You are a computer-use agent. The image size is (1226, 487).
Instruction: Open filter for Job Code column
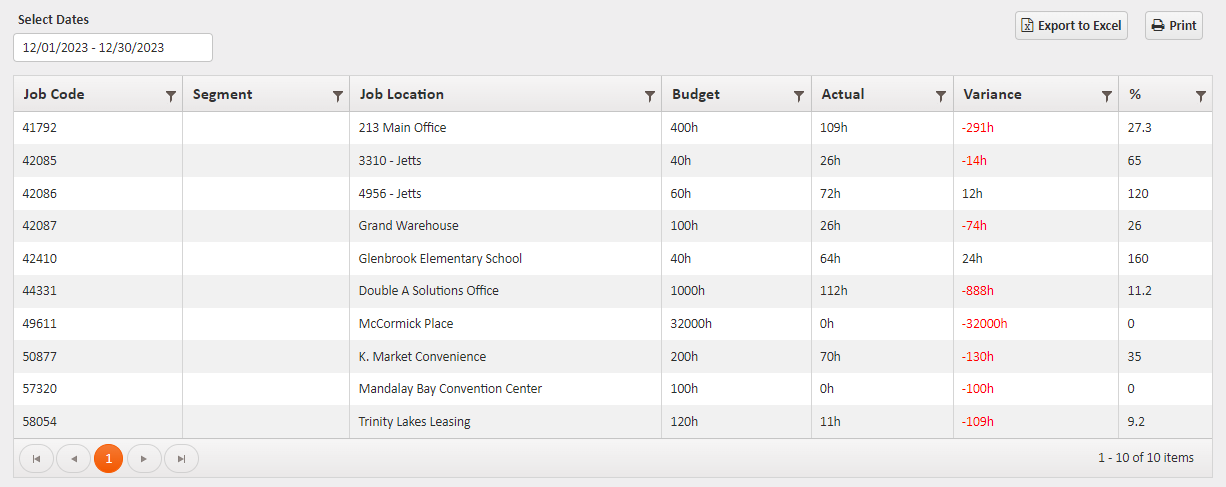tap(170, 96)
